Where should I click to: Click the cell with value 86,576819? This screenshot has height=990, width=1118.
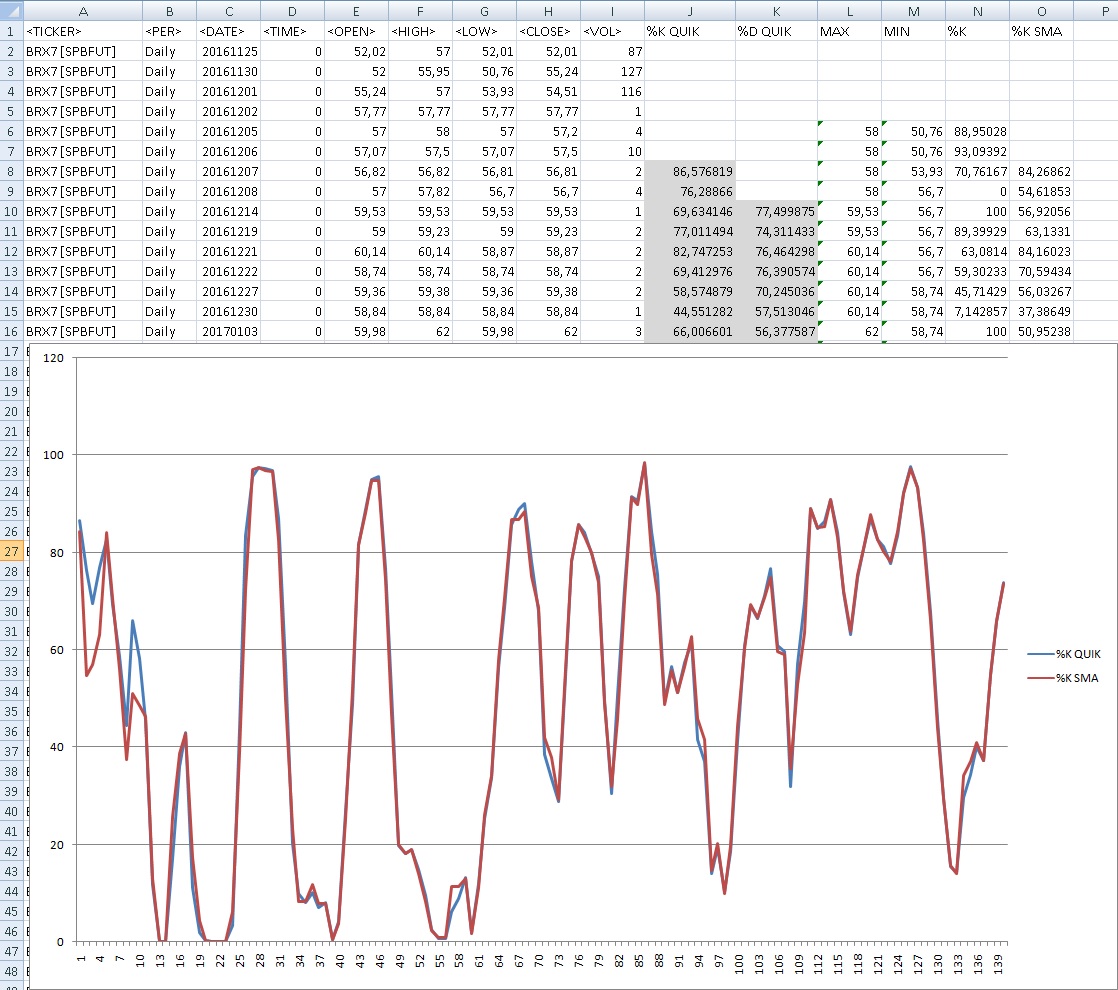[689, 171]
